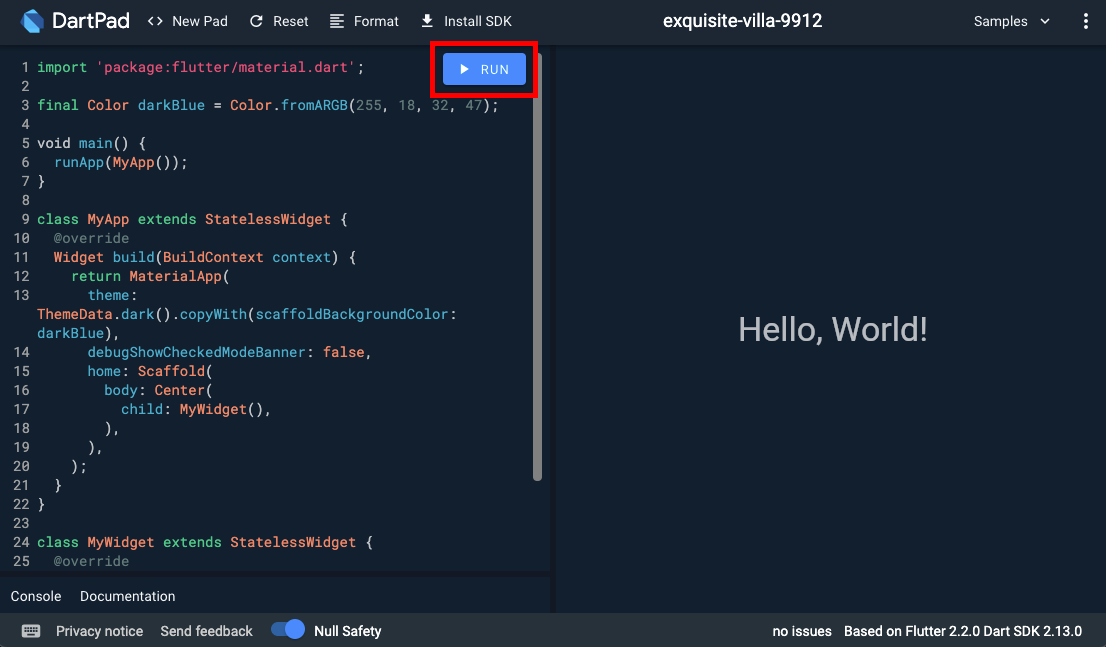
Task: Click 'return MaterialApp(' on line 12
Action: pos(150,277)
